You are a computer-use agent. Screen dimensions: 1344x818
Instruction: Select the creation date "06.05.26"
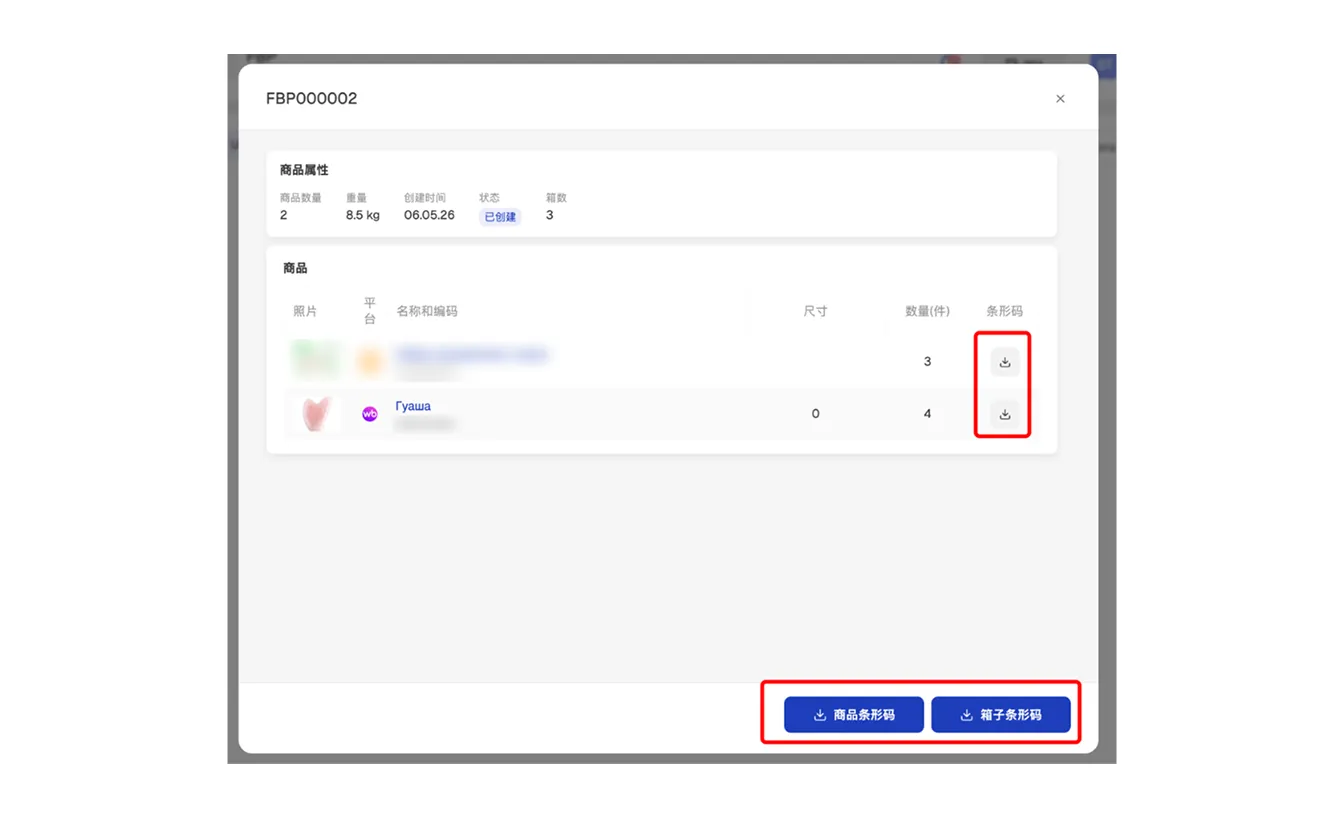[x=429, y=215]
